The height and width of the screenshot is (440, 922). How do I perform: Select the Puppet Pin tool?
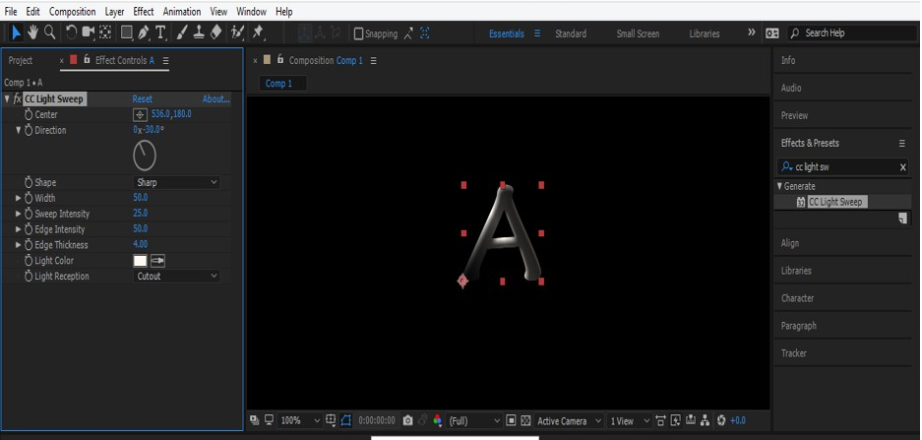click(258, 33)
